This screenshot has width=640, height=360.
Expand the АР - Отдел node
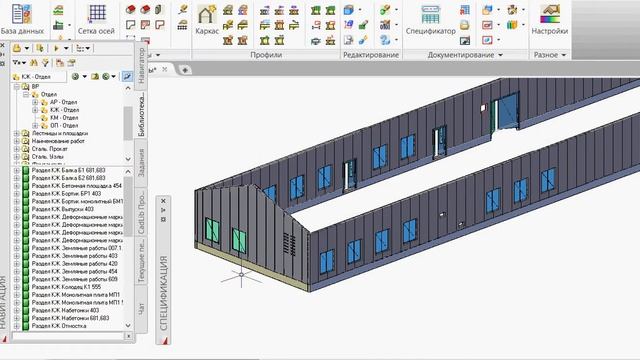[35, 102]
